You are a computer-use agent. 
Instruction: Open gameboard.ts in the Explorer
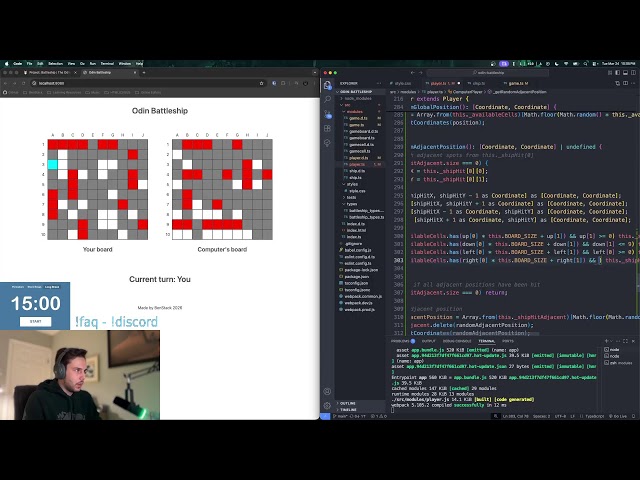pos(362,138)
